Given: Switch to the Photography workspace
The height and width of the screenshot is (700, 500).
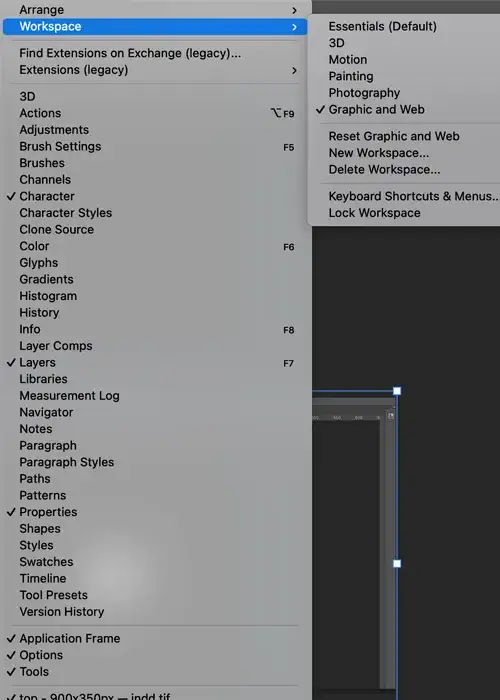Looking at the screenshot, I should click(x=364, y=93).
